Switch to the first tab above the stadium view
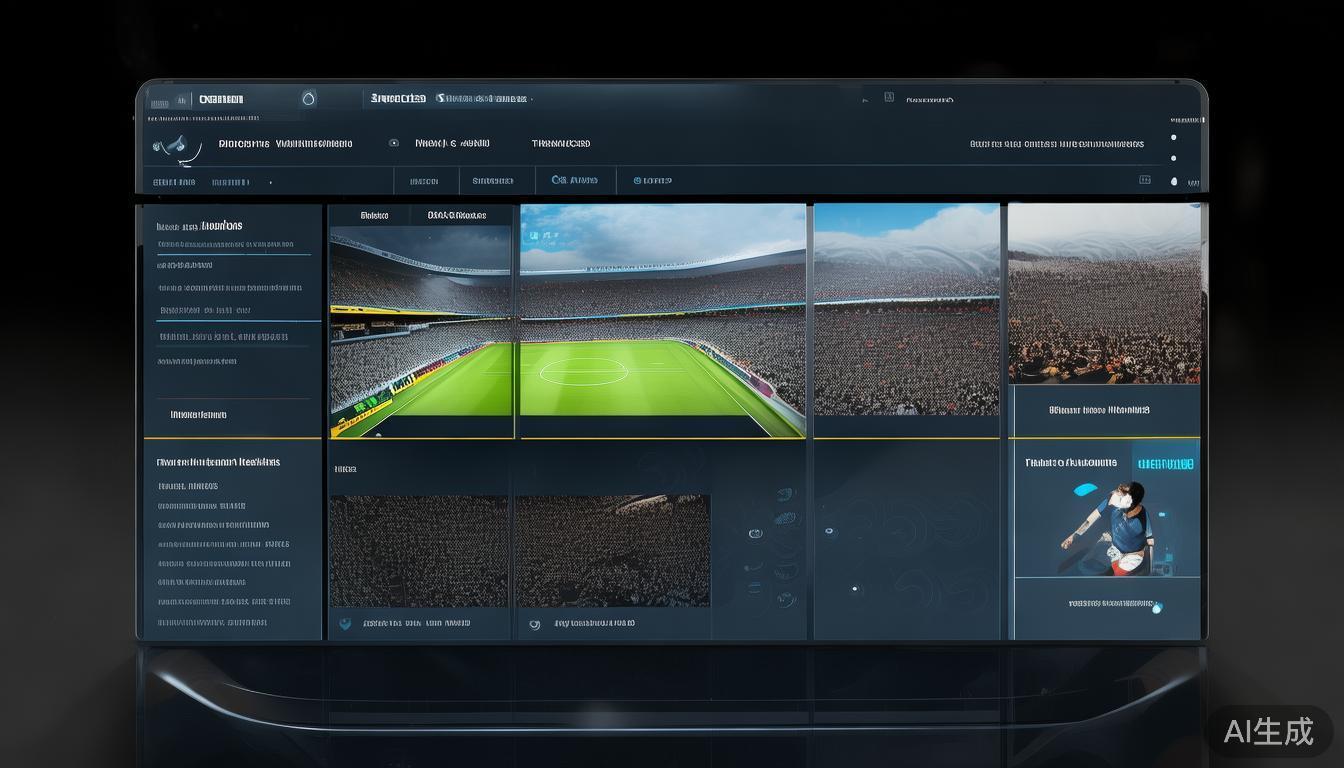This screenshot has height=768, width=1344. tap(374, 215)
